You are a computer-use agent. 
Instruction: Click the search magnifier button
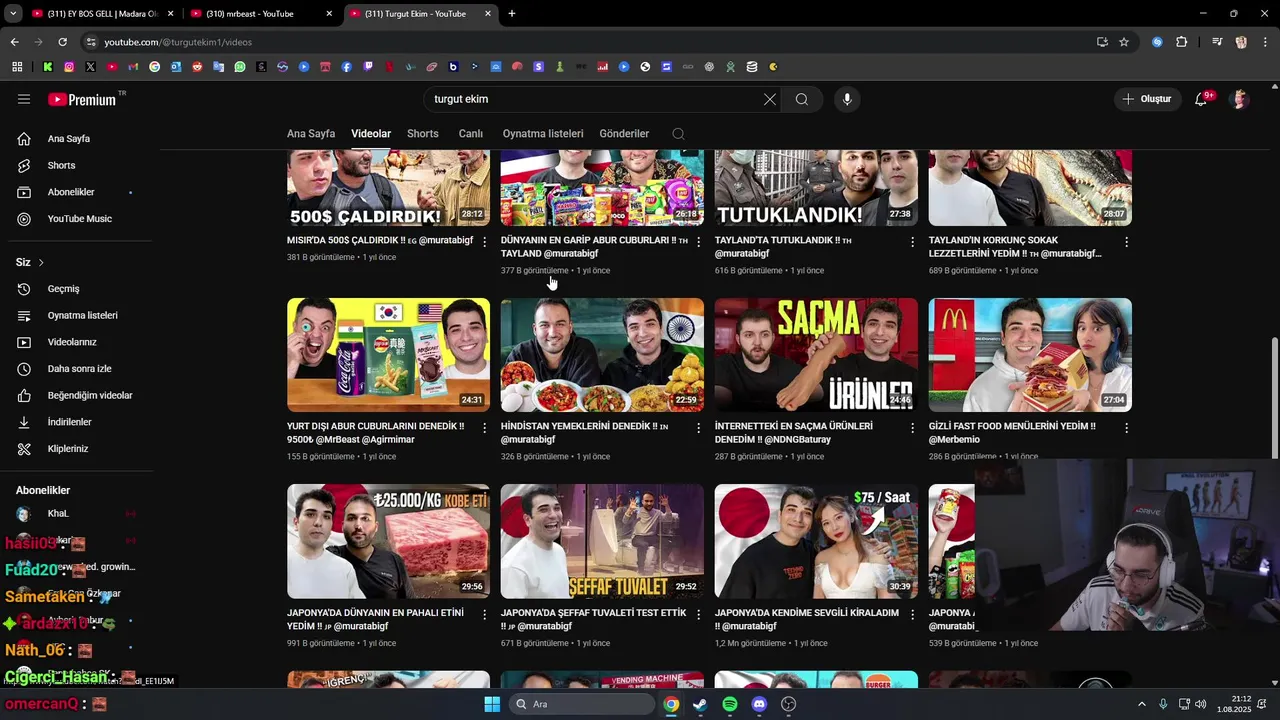tap(802, 99)
